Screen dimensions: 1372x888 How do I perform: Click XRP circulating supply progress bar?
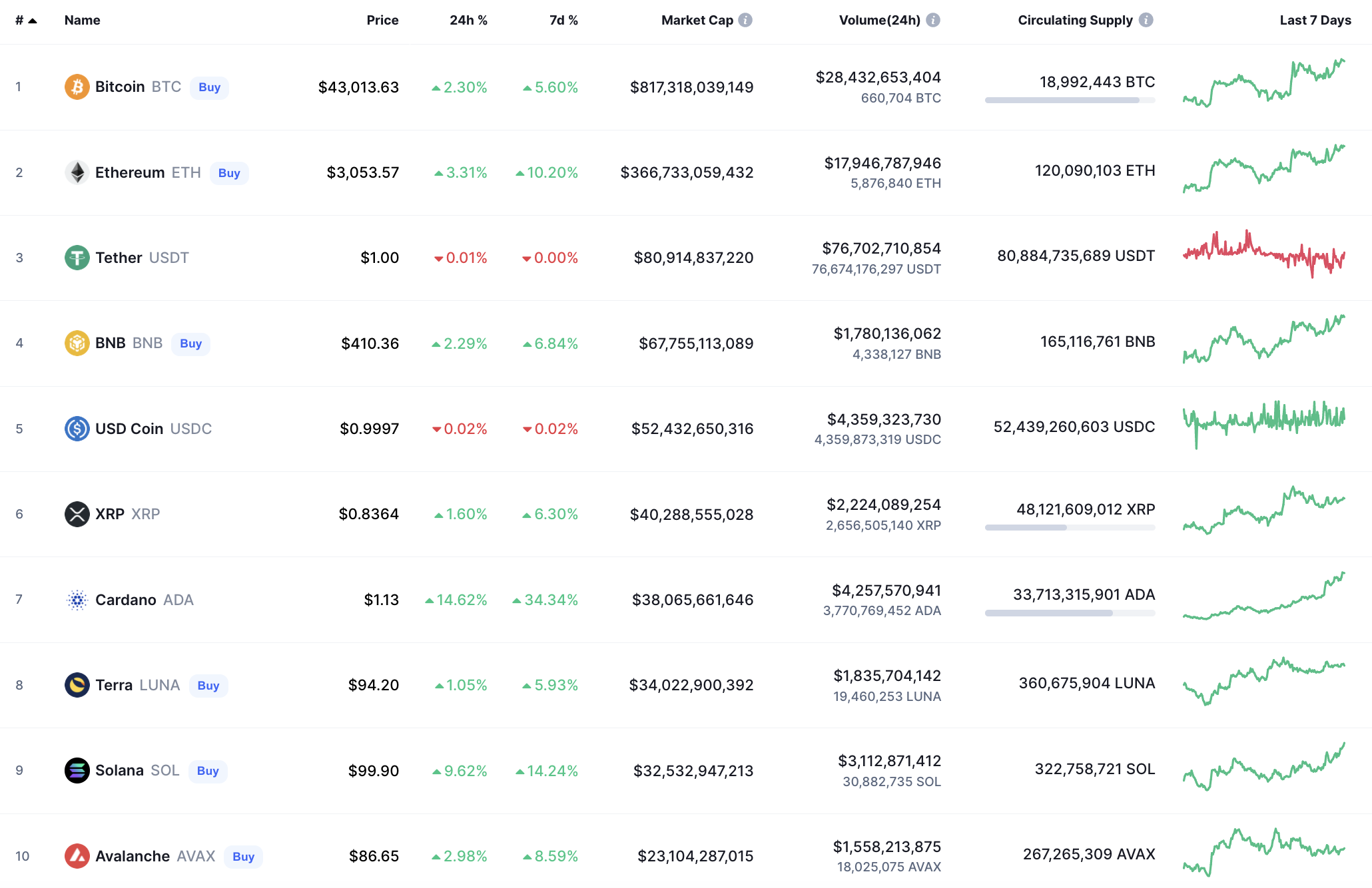click(x=1070, y=528)
